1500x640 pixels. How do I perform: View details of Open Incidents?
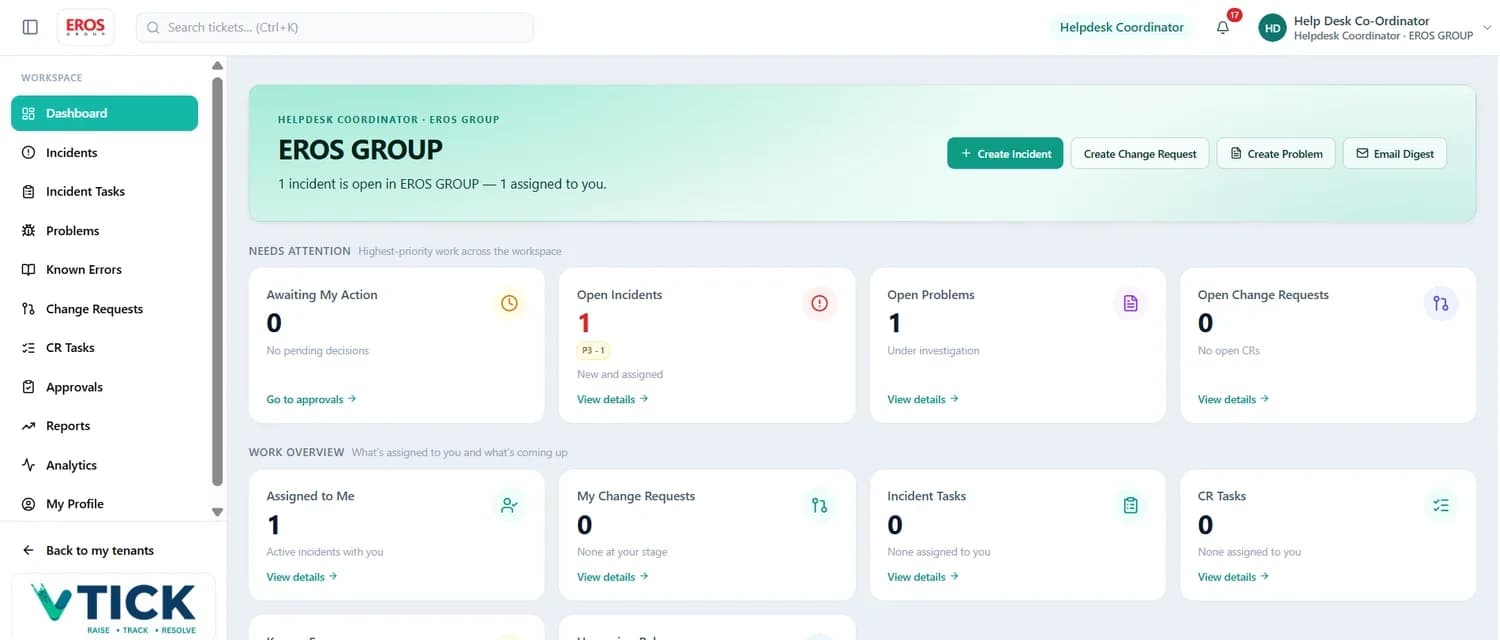click(612, 399)
